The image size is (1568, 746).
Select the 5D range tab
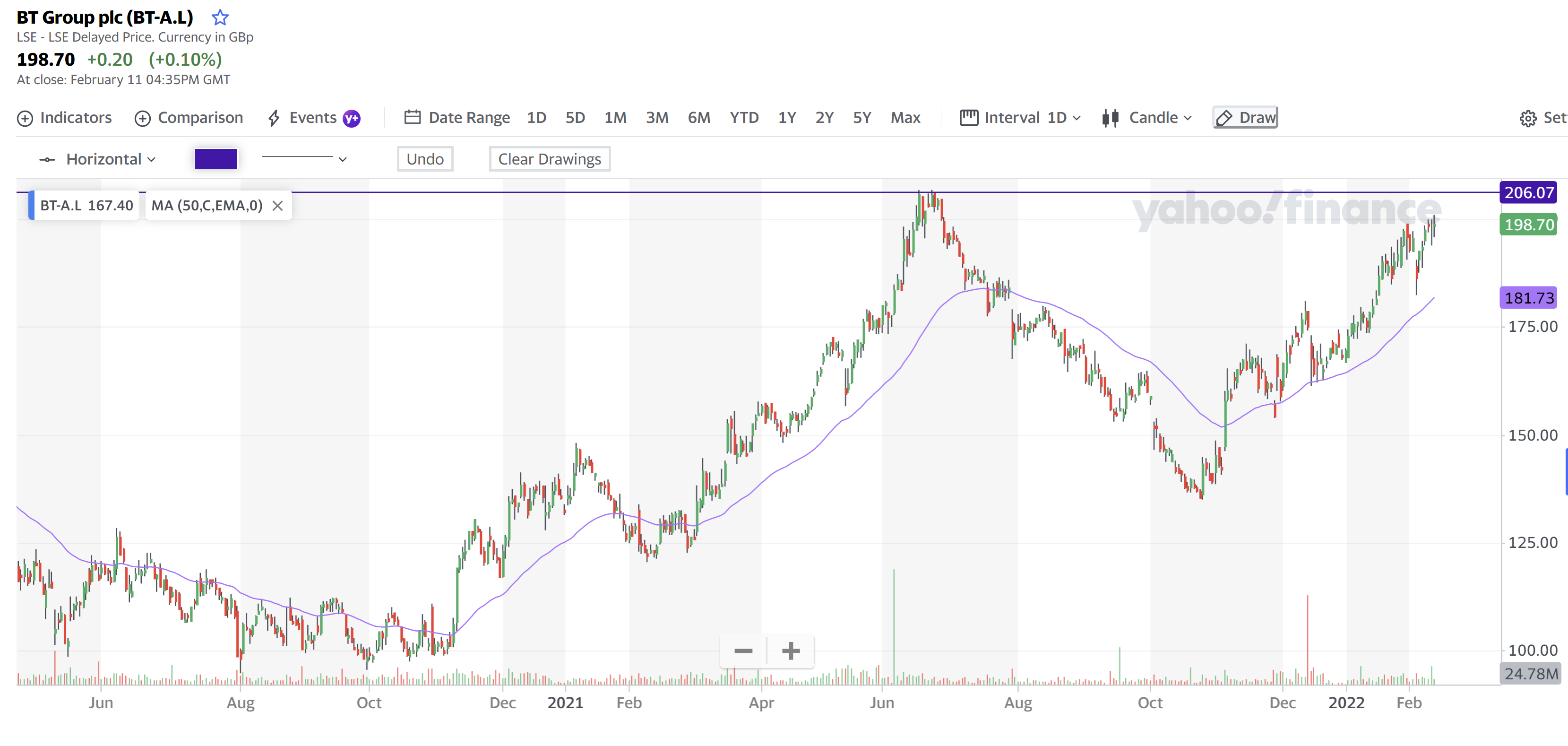point(575,118)
